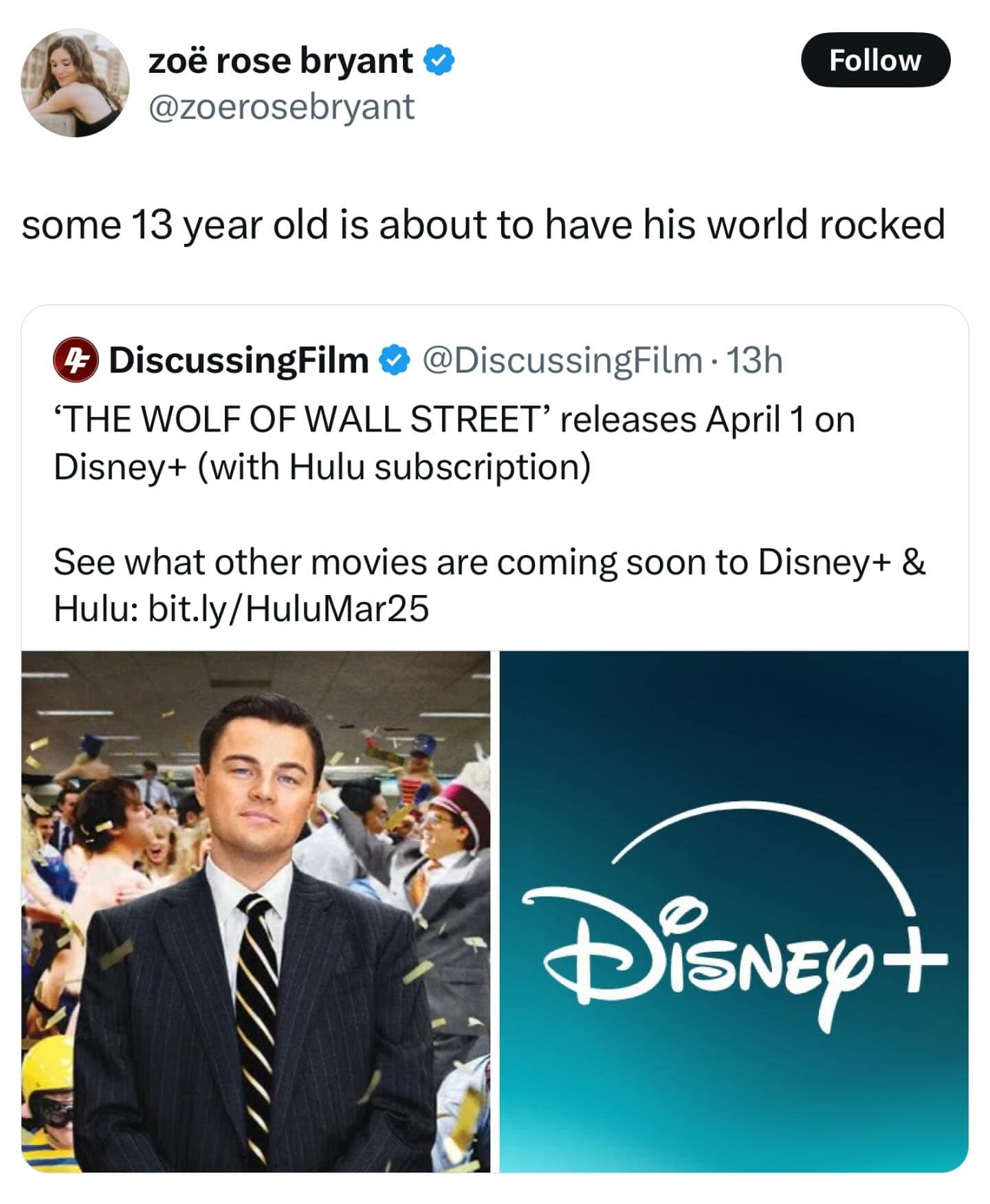Click zoë rose bryant's profile avatar
Image resolution: width=990 pixels, height=1204 pixels.
point(75,82)
